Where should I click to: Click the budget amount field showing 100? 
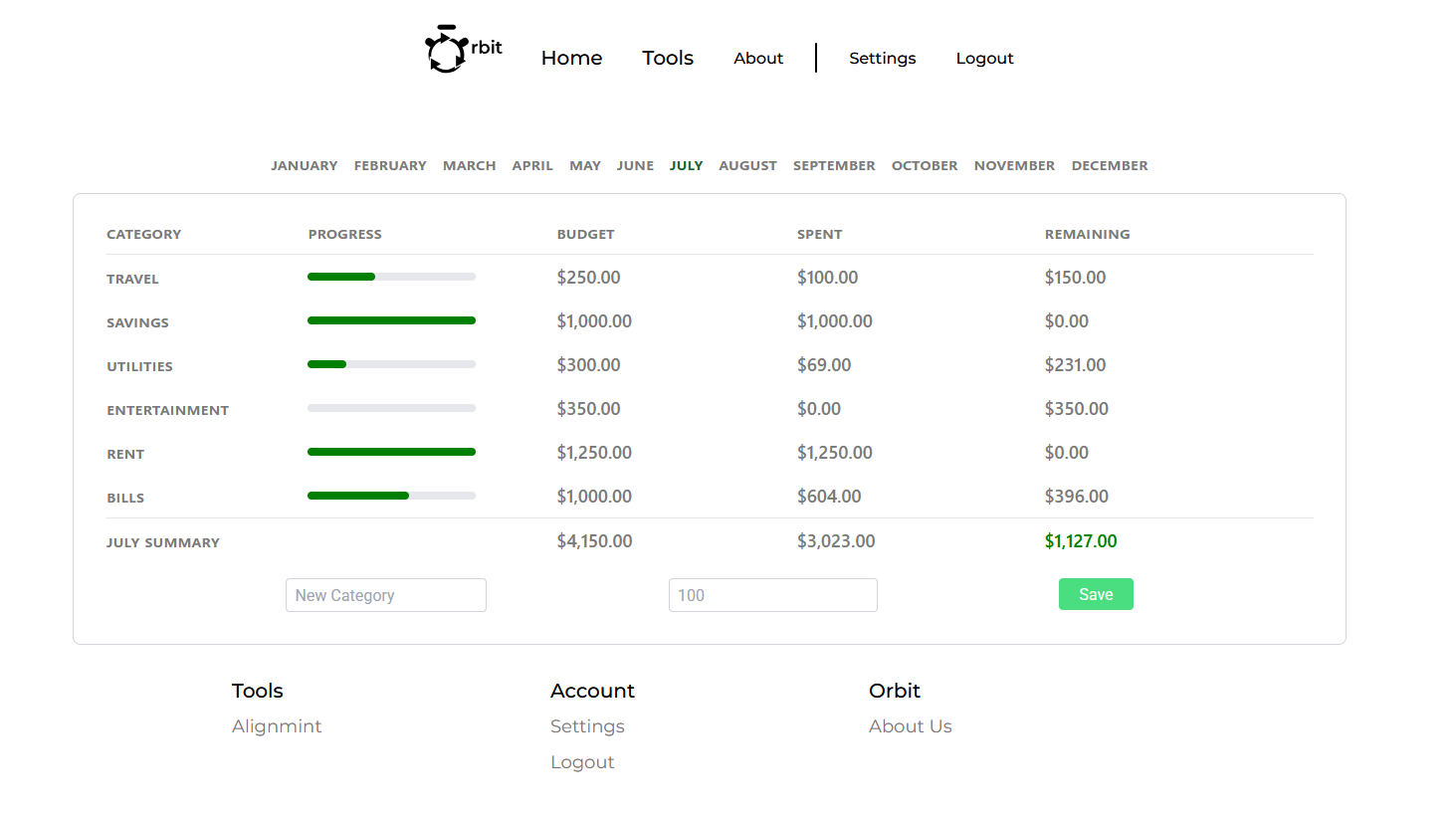coord(772,595)
